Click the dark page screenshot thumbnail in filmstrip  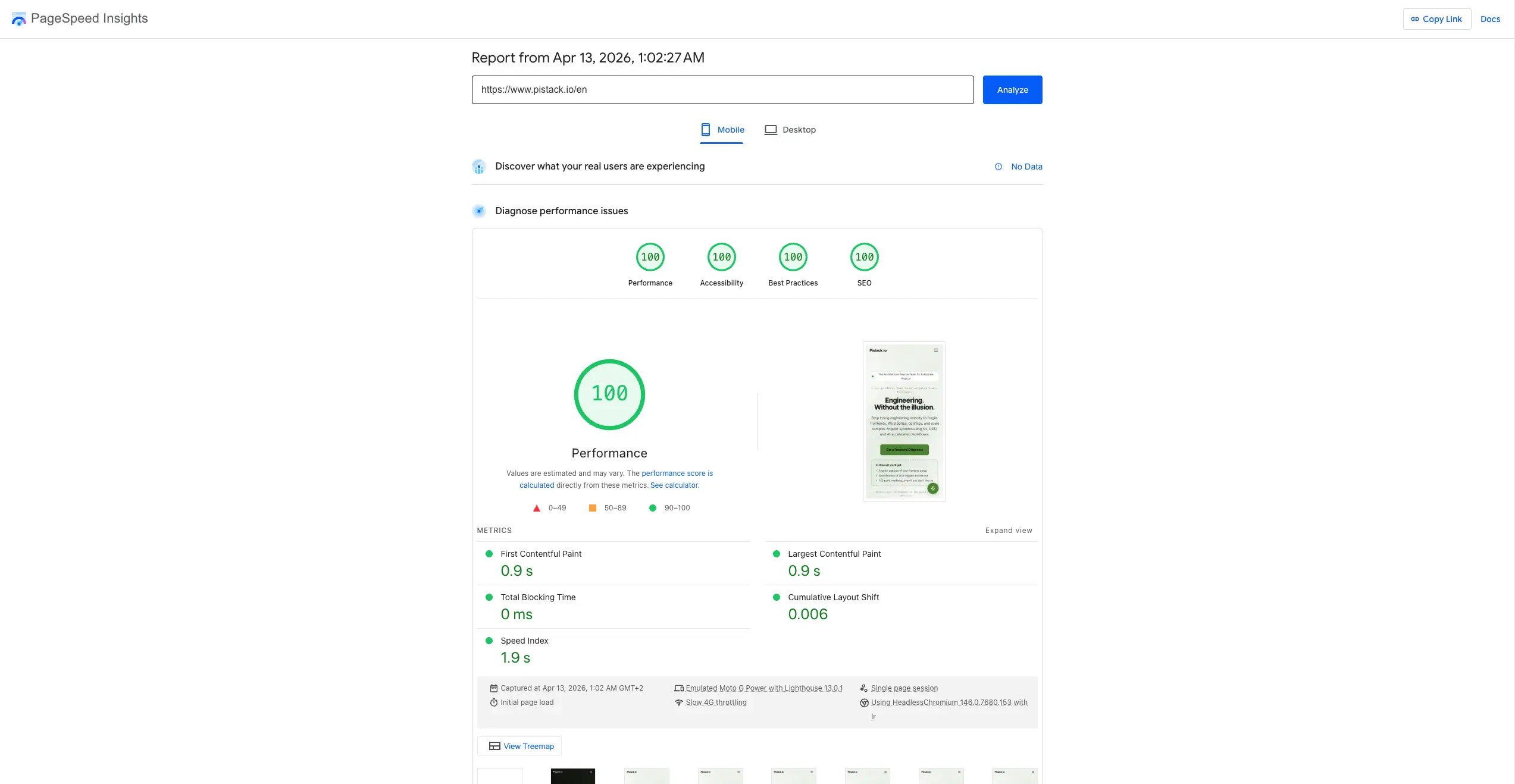tap(572, 776)
